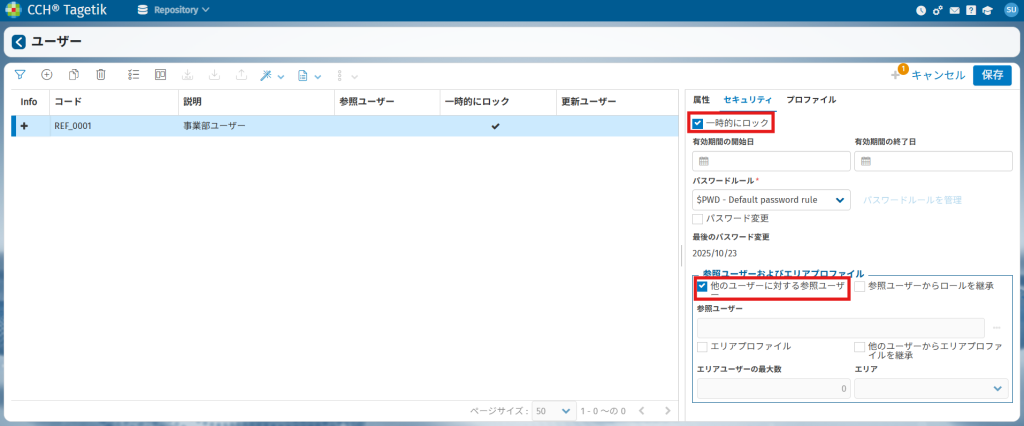Viewport: 1024px width, 426px height.
Task: Uncheck the 一時的にロック checkbox
Action: click(x=698, y=123)
